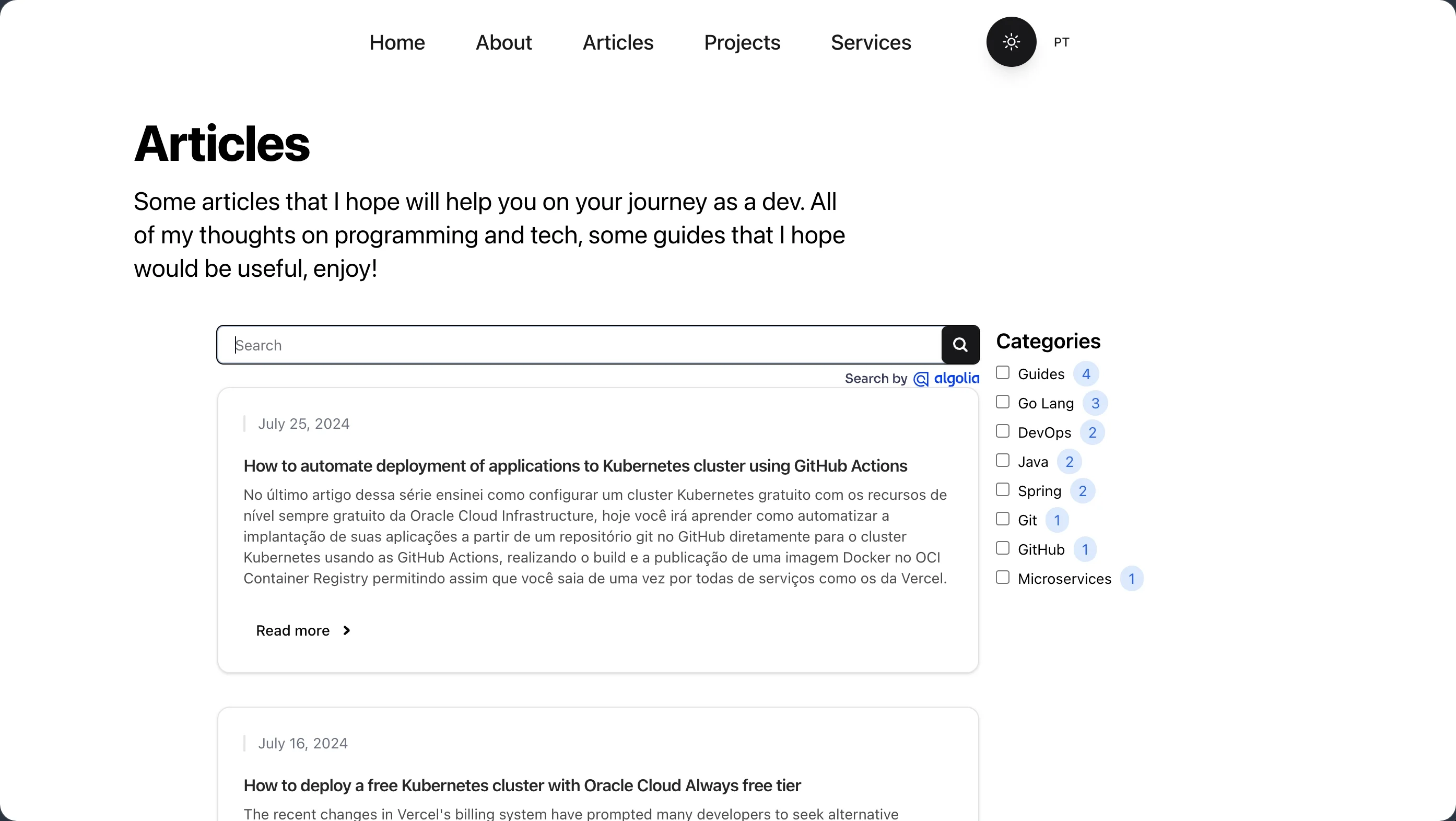Open the GitHub Actions Kubernetes deployment article title
1456x821 pixels.
click(576, 466)
